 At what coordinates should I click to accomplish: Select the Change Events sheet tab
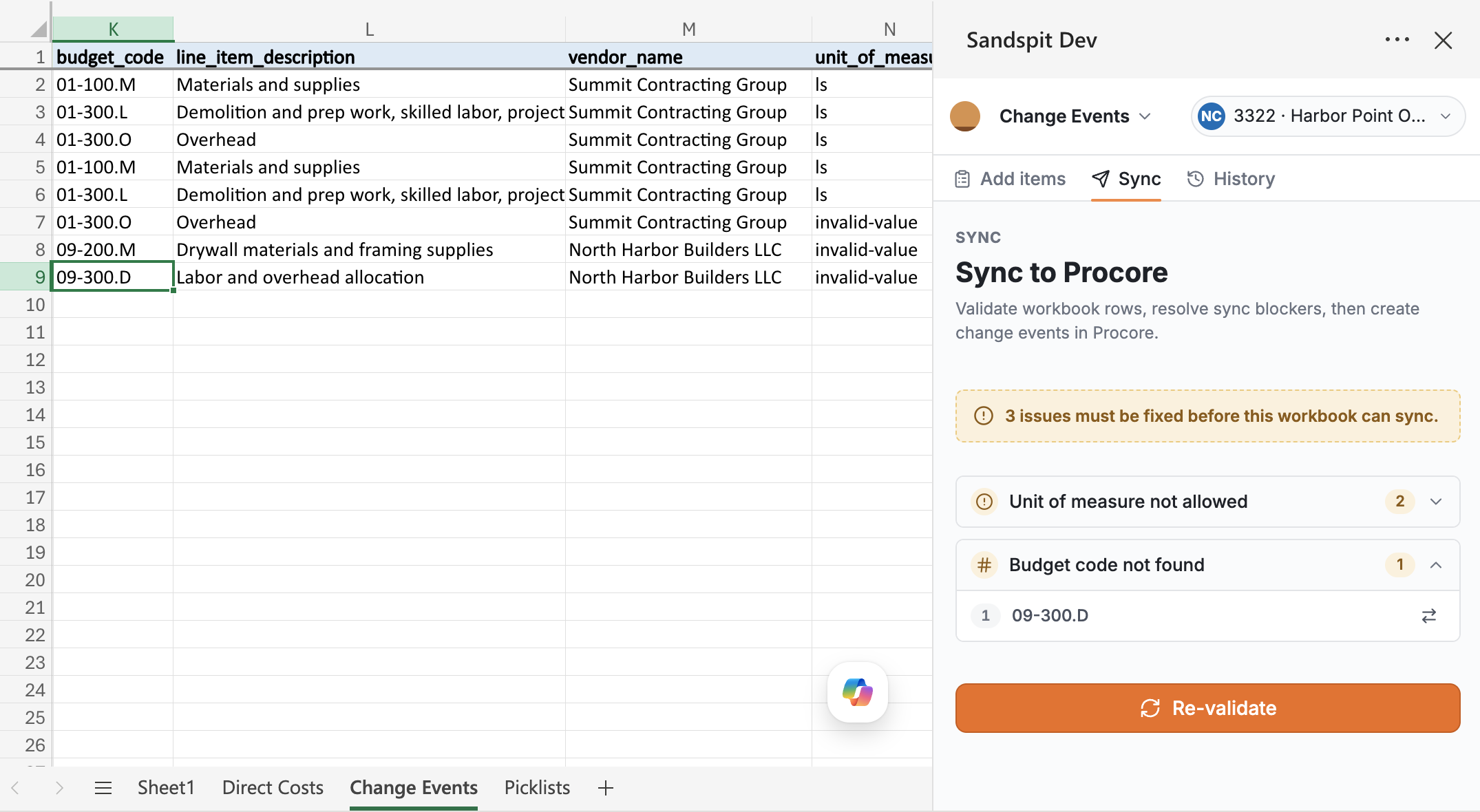[x=414, y=788]
